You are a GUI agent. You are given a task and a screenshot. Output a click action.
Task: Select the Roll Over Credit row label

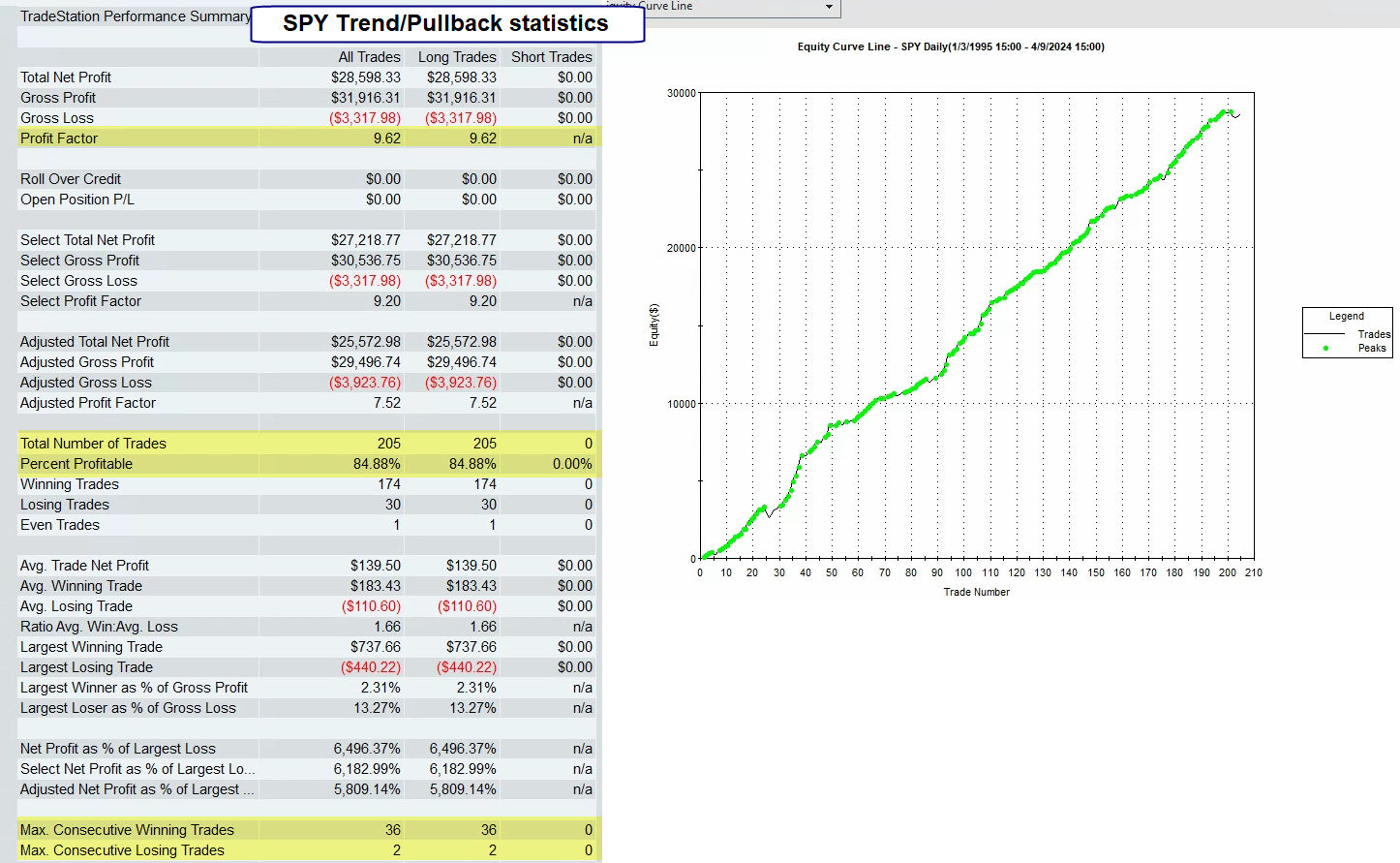(x=71, y=179)
